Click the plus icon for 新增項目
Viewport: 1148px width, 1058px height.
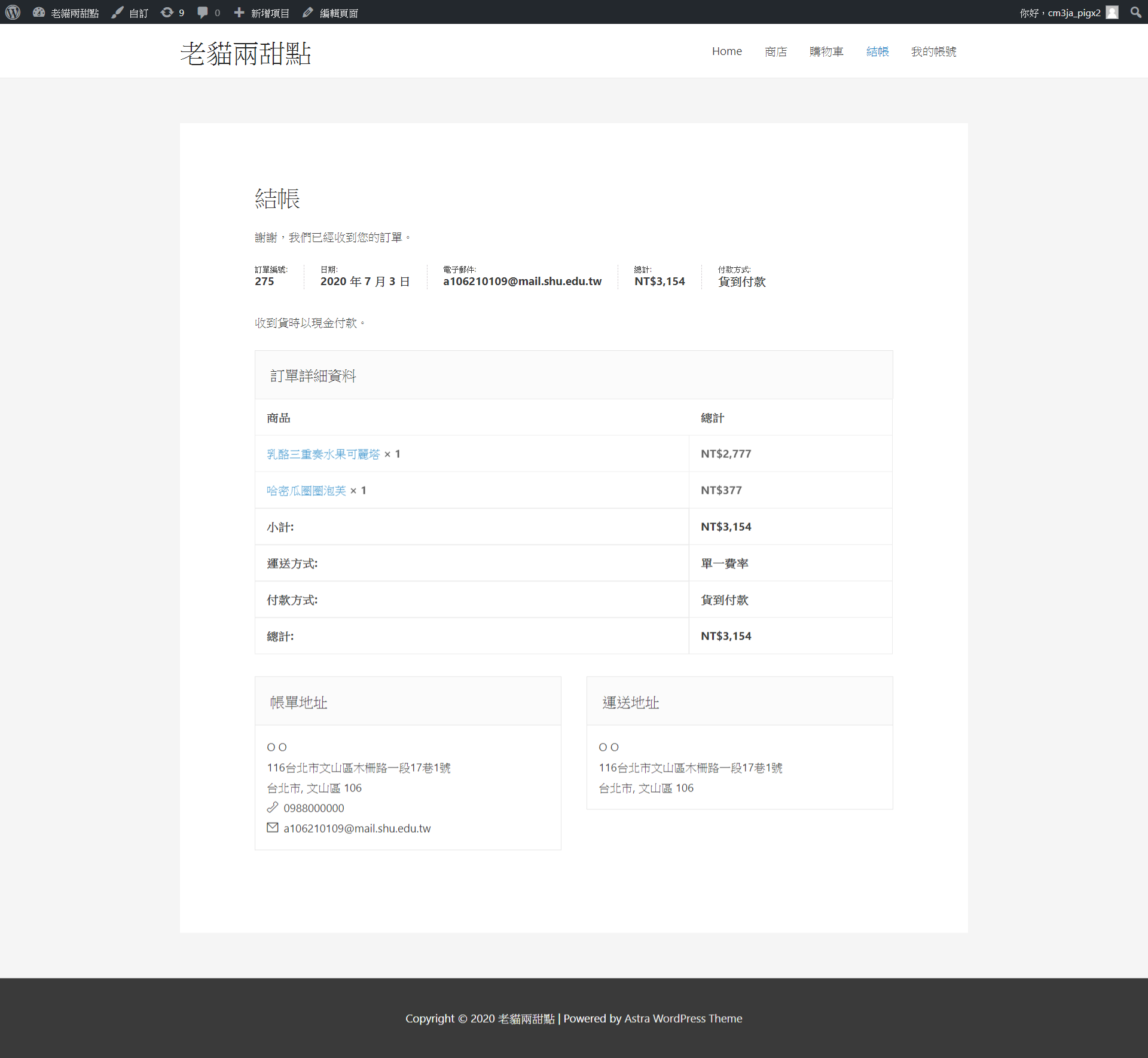pos(239,13)
